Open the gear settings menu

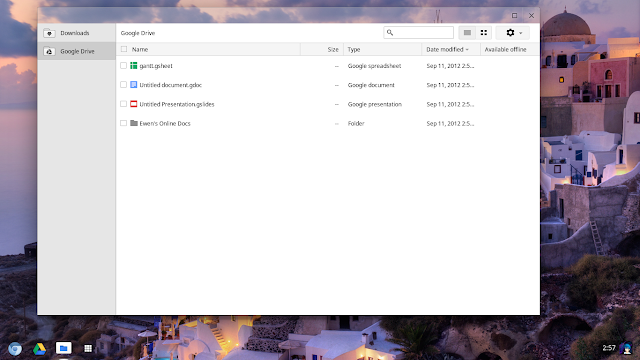(513, 33)
